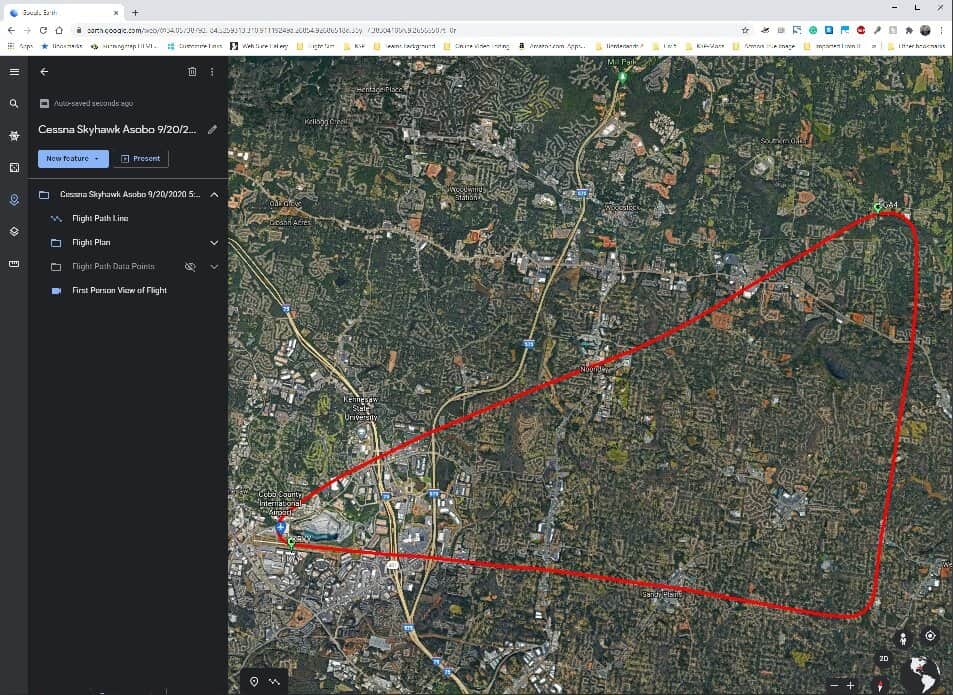Image resolution: width=953 pixels, height=695 pixels.
Task: Open Voyager from the sidebar
Action: [x=14, y=135]
